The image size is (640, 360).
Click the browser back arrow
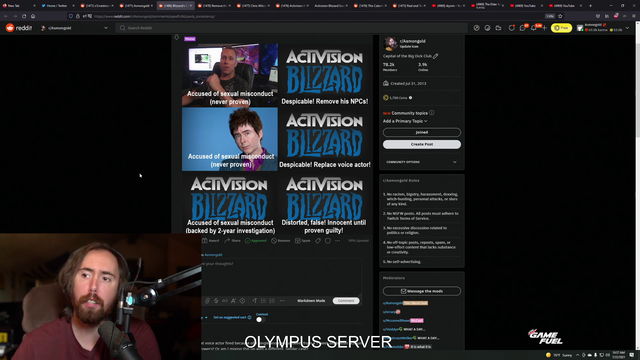tap(6, 16)
